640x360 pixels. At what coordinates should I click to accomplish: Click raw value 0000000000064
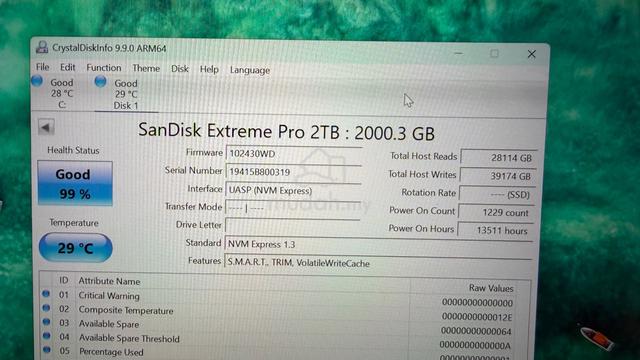pos(476,331)
